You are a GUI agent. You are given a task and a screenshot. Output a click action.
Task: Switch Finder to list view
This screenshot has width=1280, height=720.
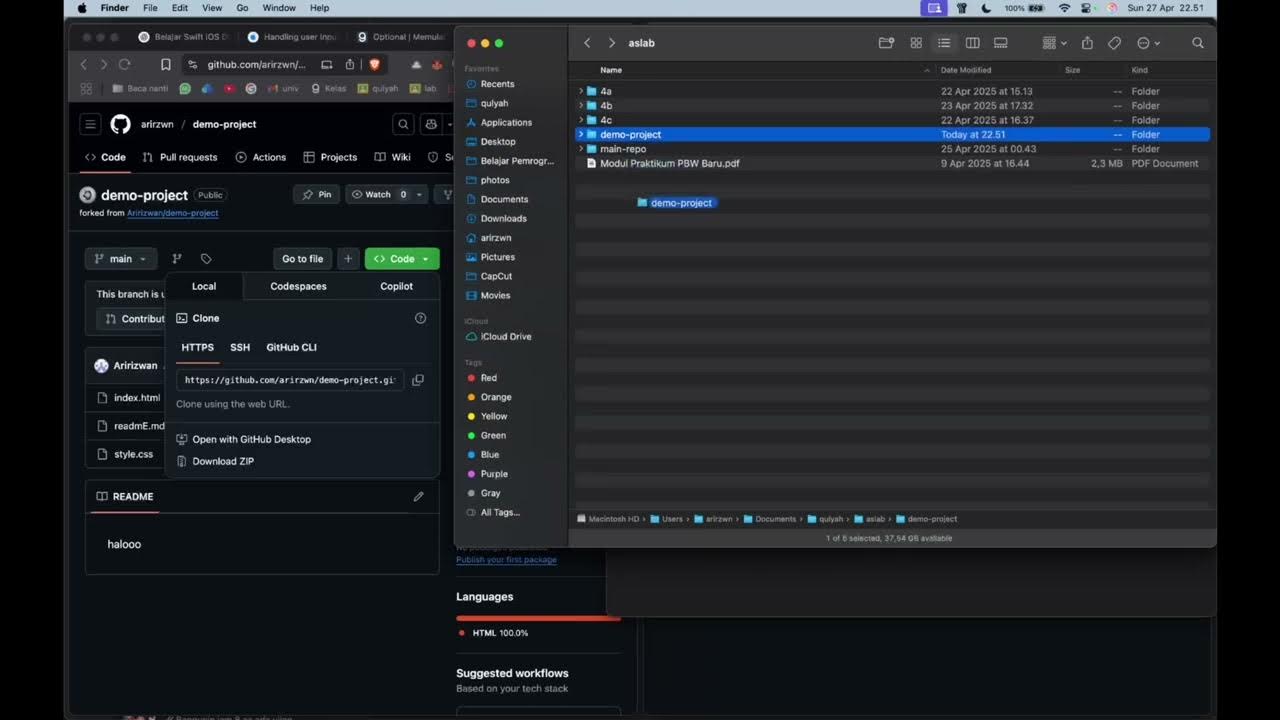pos(944,43)
